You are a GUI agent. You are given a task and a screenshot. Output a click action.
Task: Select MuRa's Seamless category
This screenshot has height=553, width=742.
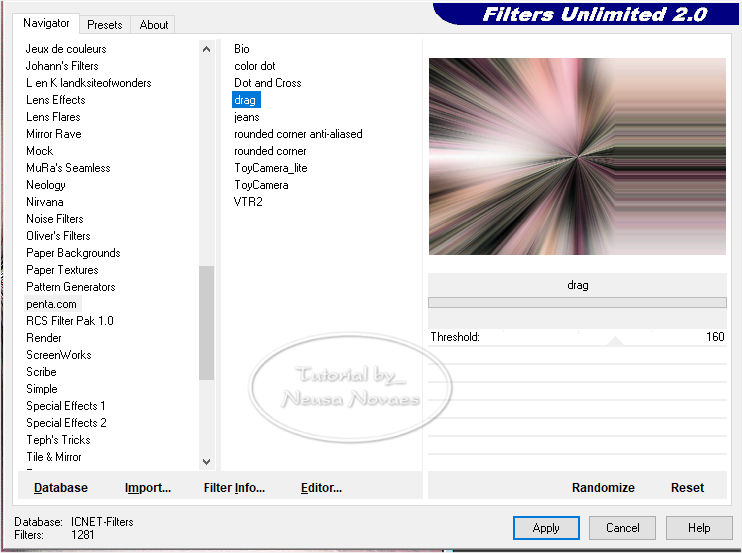(68, 168)
